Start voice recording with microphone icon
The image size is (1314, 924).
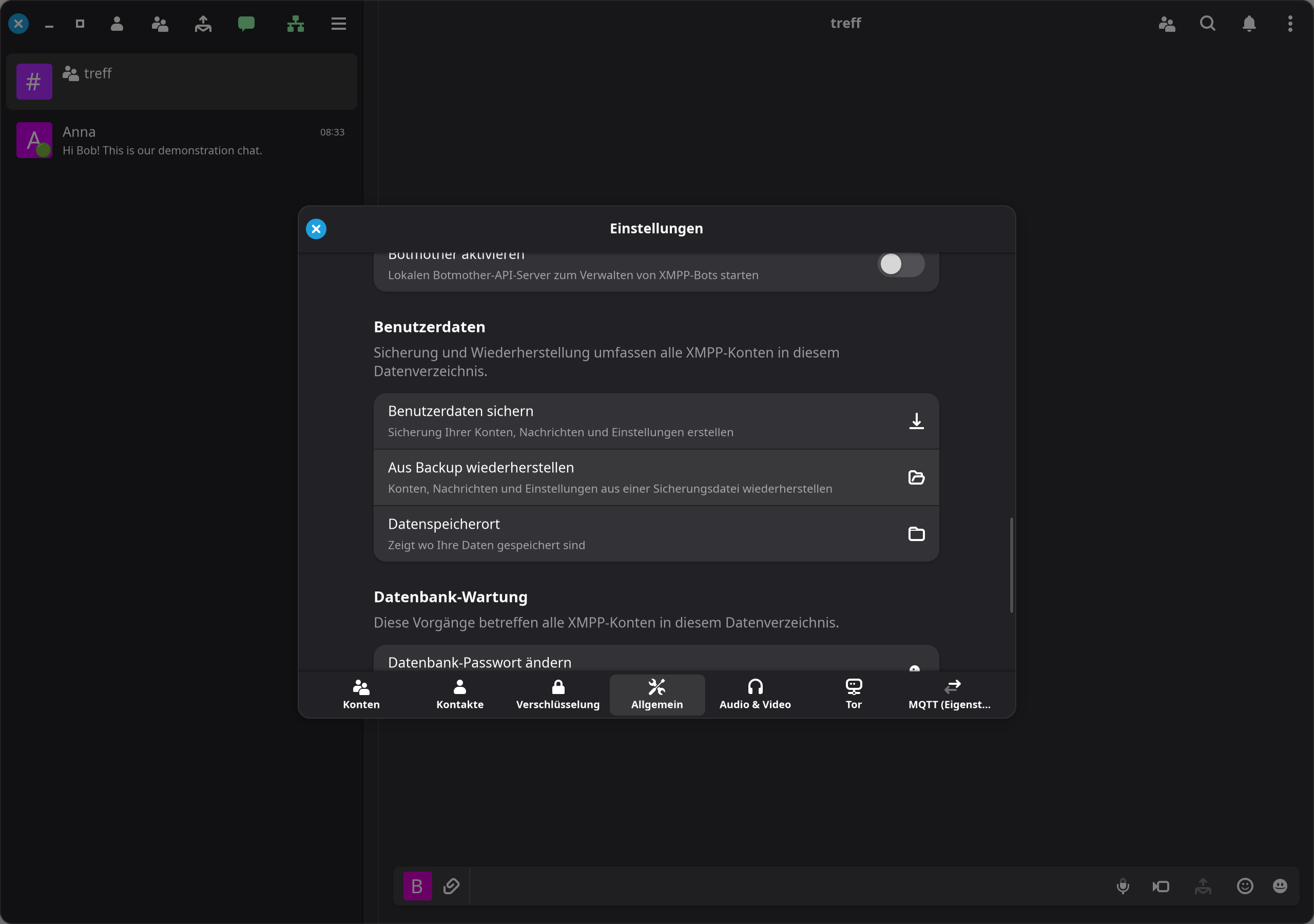1123,886
